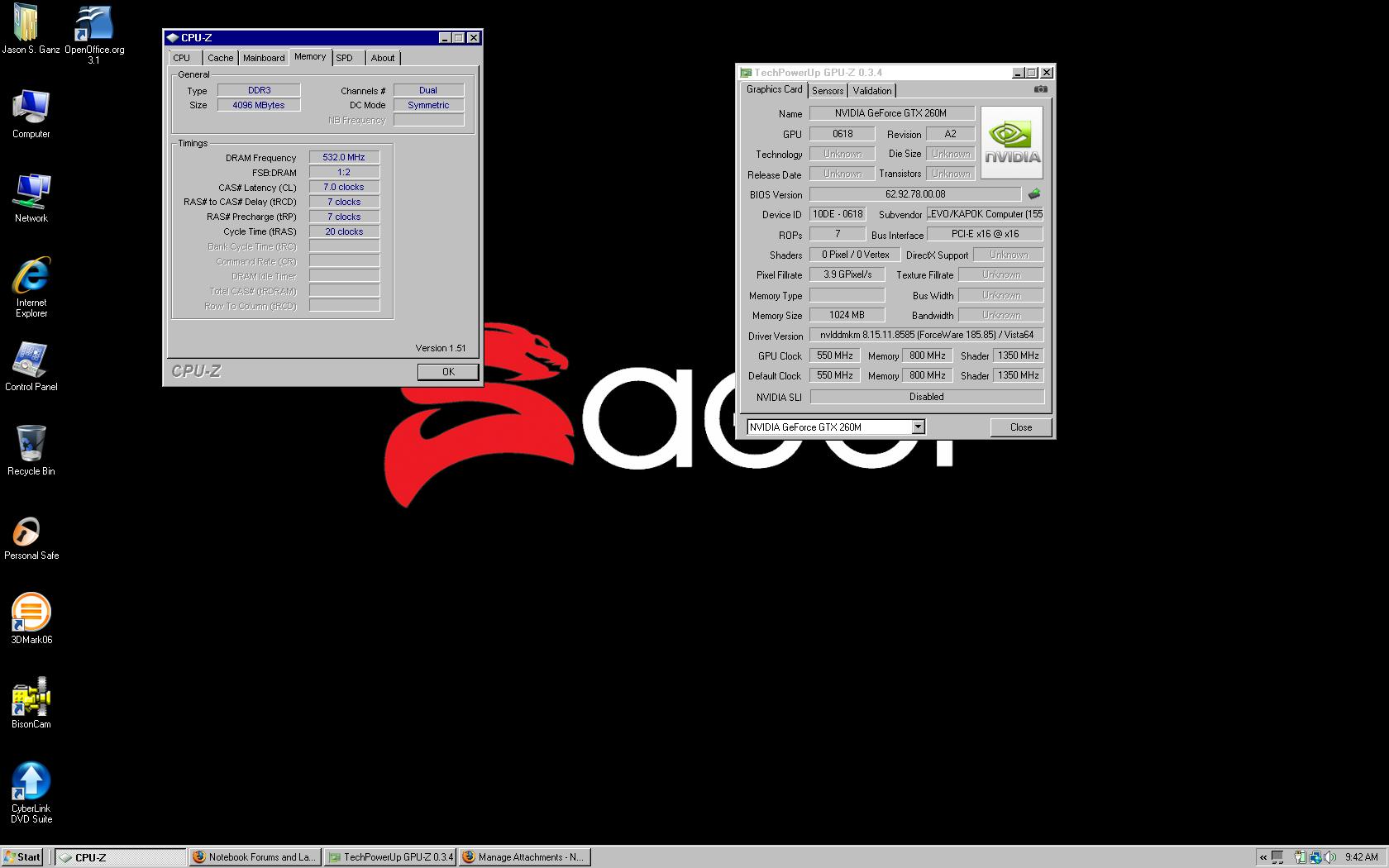The width and height of the screenshot is (1389, 868).
Task: Click the NVIDIA SLI Disabled field
Action: pyautogui.click(x=927, y=397)
